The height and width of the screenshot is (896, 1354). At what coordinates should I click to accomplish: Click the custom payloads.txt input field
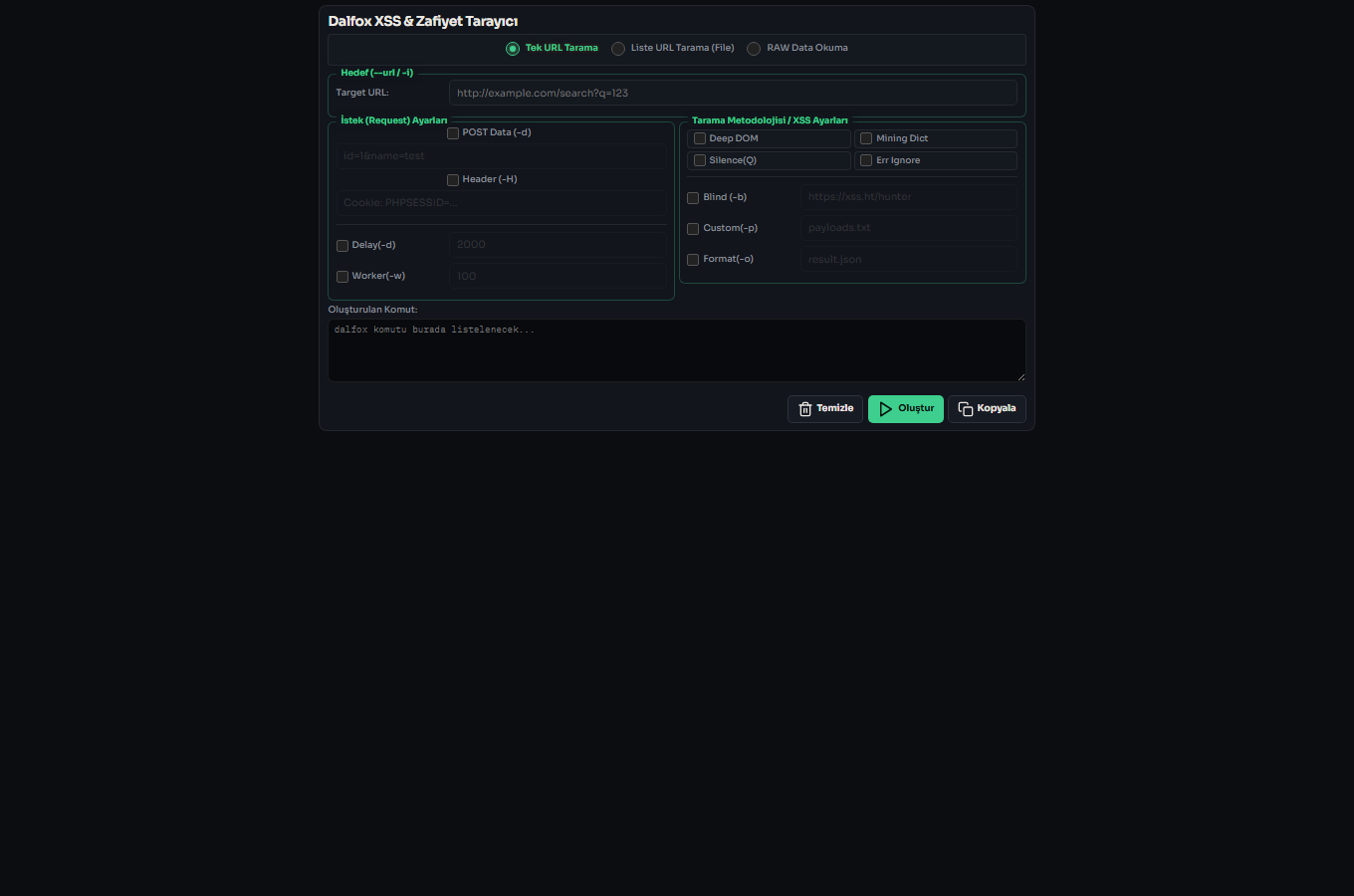909,228
